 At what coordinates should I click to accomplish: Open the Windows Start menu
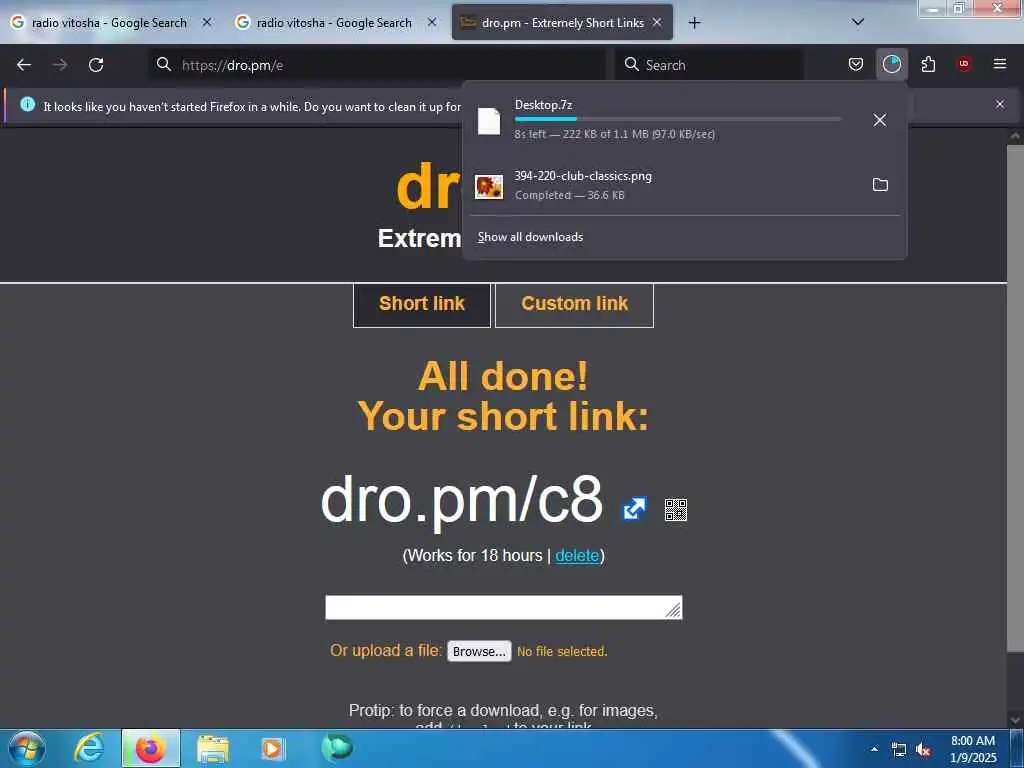pyautogui.click(x=26, y=748)
